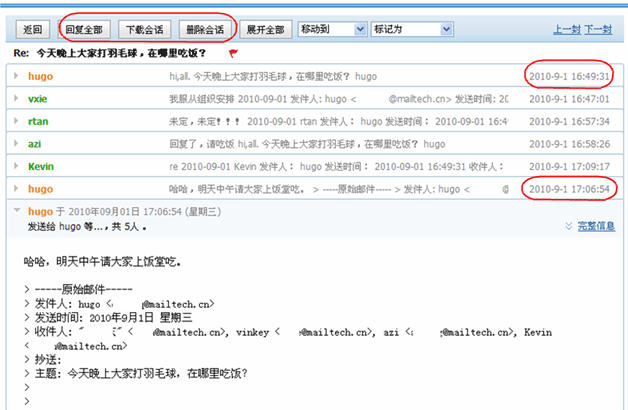Viewport: 628px width, 410px height.
Task: Expand the azi message row triangle
Action: click(16, 143)
